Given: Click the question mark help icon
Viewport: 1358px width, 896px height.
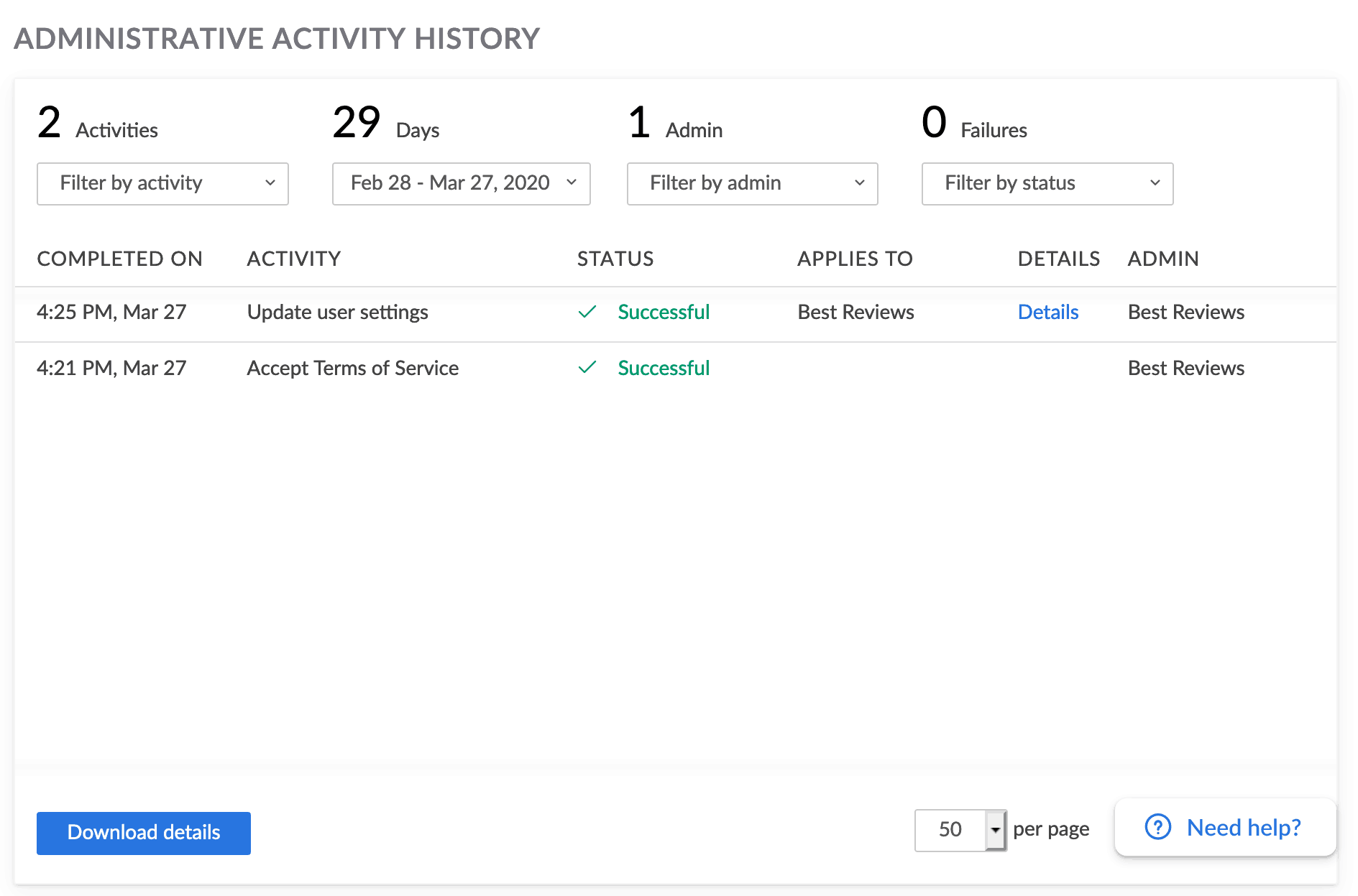Looking at the screenshot, I should (x=1157, y=827).
